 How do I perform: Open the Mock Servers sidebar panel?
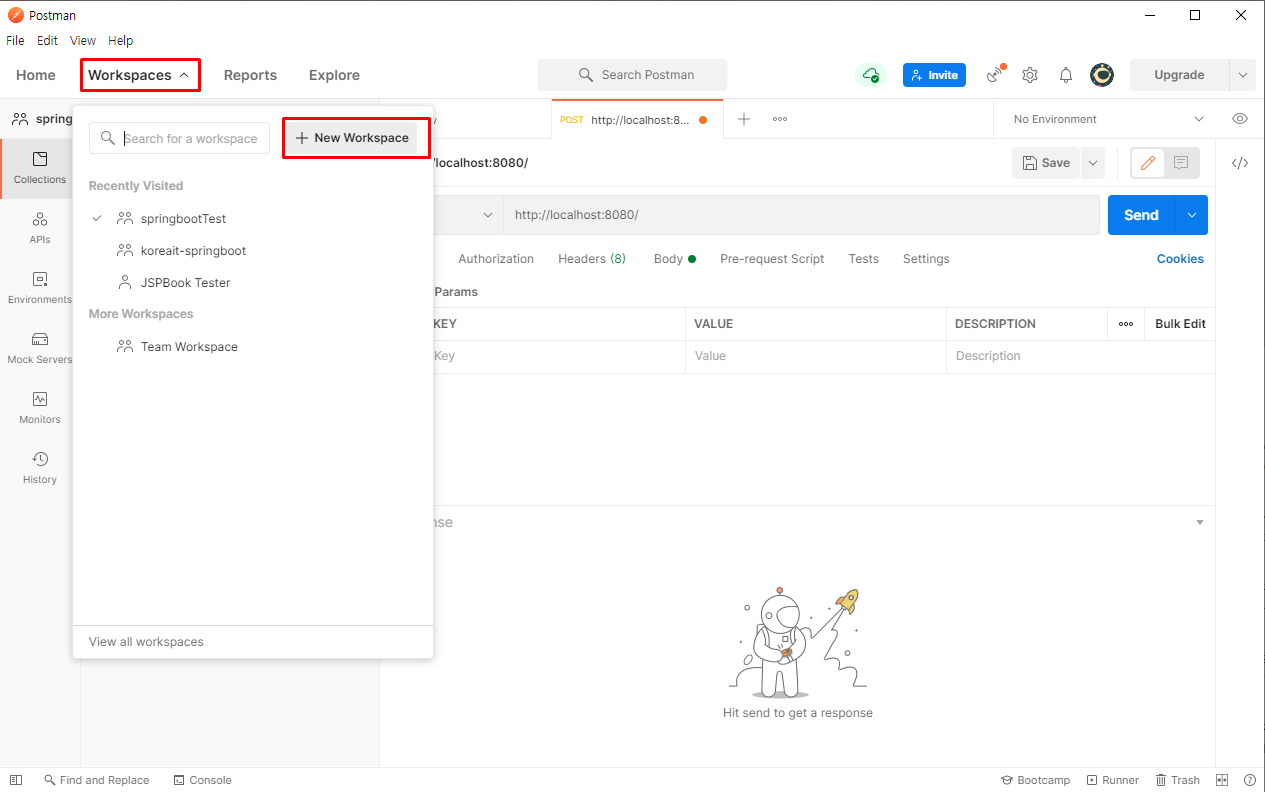40,348
